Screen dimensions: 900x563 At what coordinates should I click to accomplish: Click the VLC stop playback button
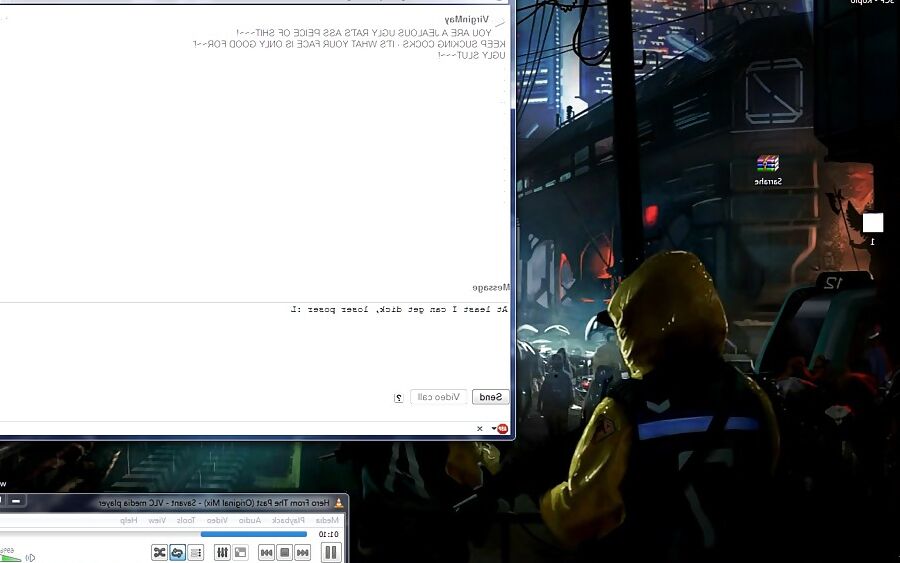[285, 553]
